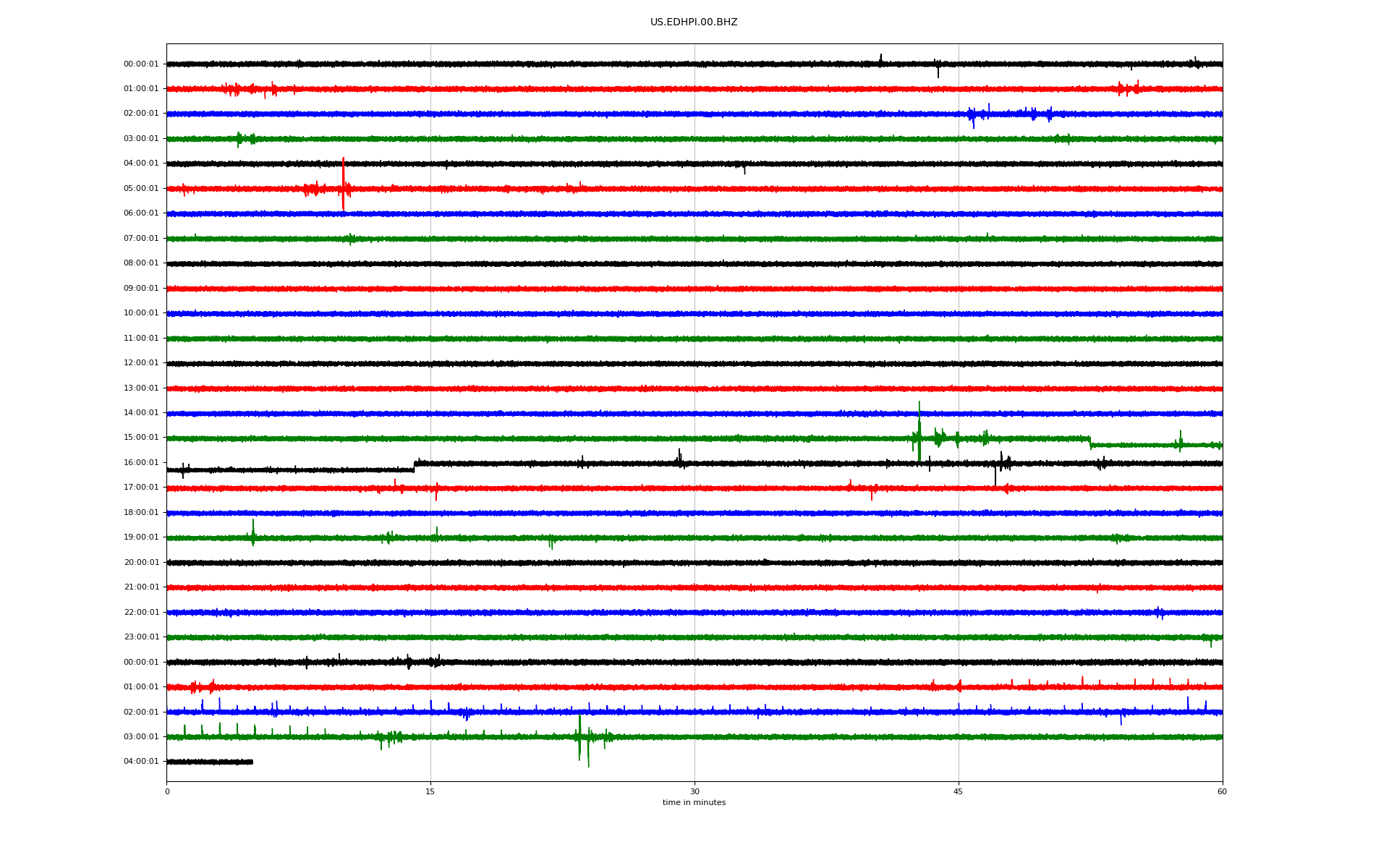Click the plot title US.EDHPI.00.BHZ
This screenshot has width=1389, height=868.
click(693, 22)
